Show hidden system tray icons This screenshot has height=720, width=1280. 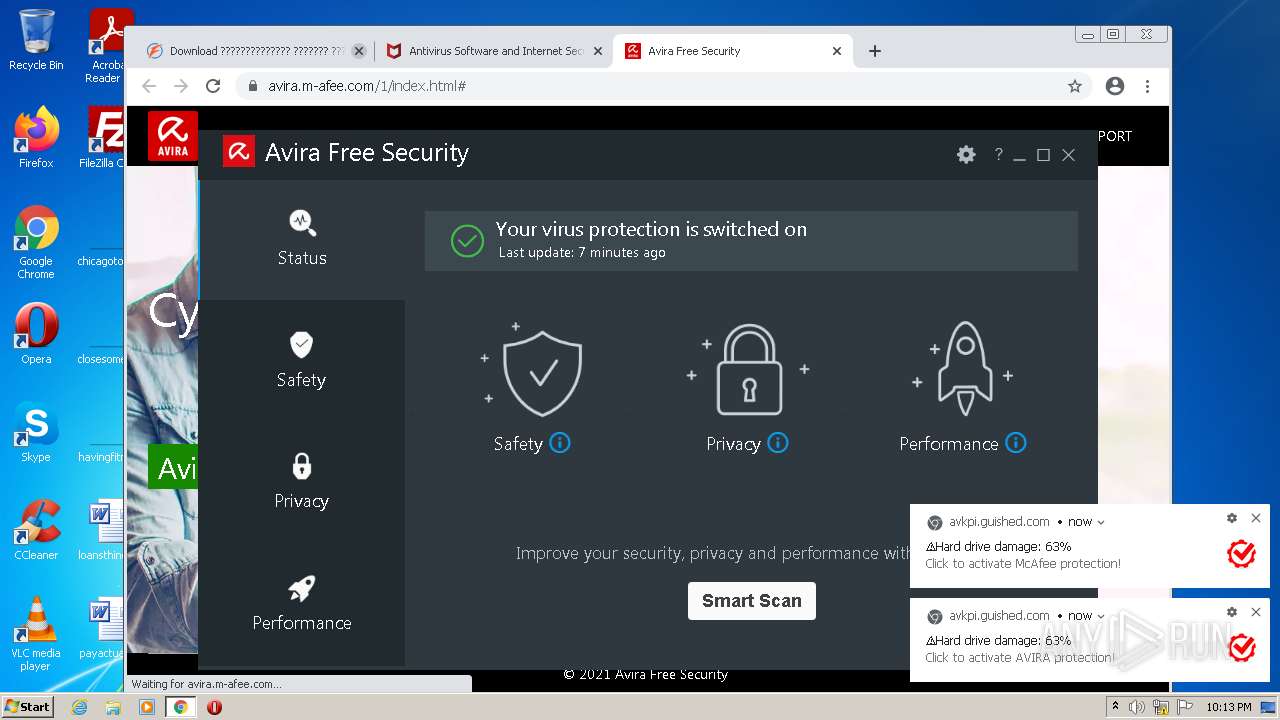pos(1115,707)
